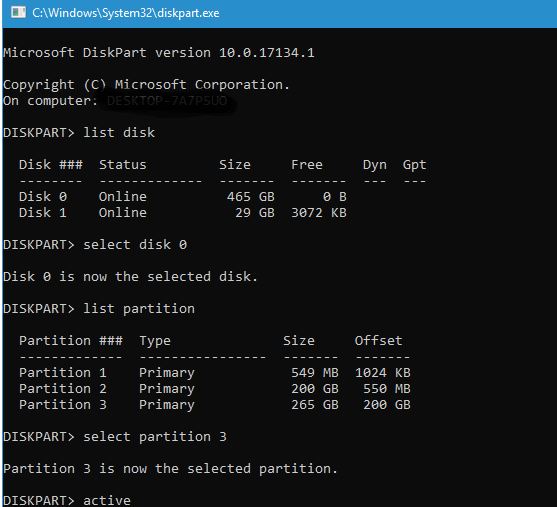Click the 'list partition' command line

(x=99, y=308)
